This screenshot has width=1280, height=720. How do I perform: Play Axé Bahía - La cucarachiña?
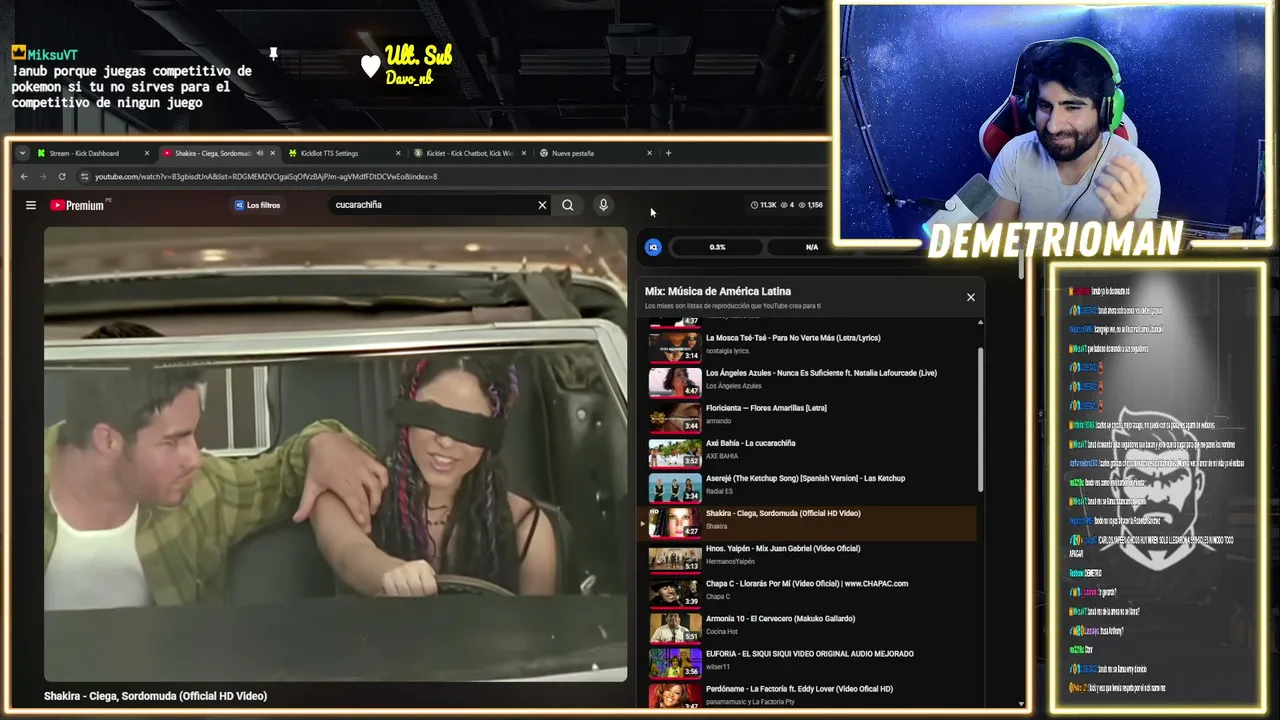click(751, 443)
